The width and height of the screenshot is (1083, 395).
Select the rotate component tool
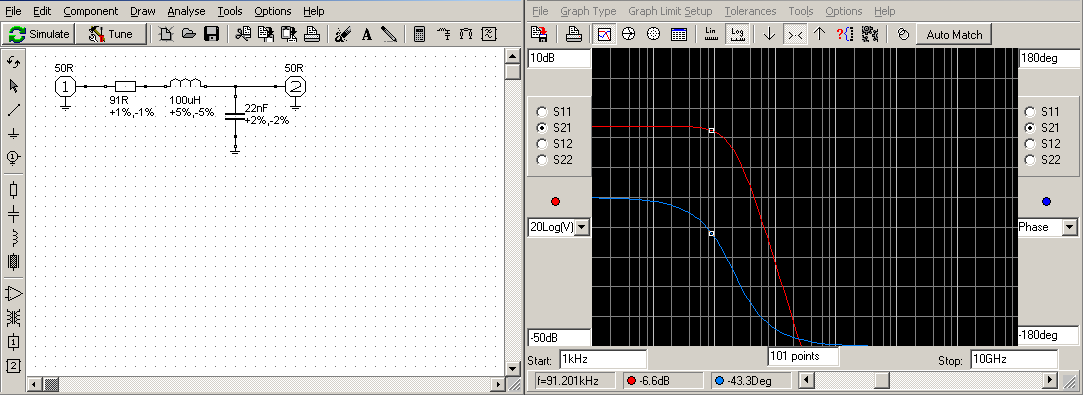pos(13,62)
